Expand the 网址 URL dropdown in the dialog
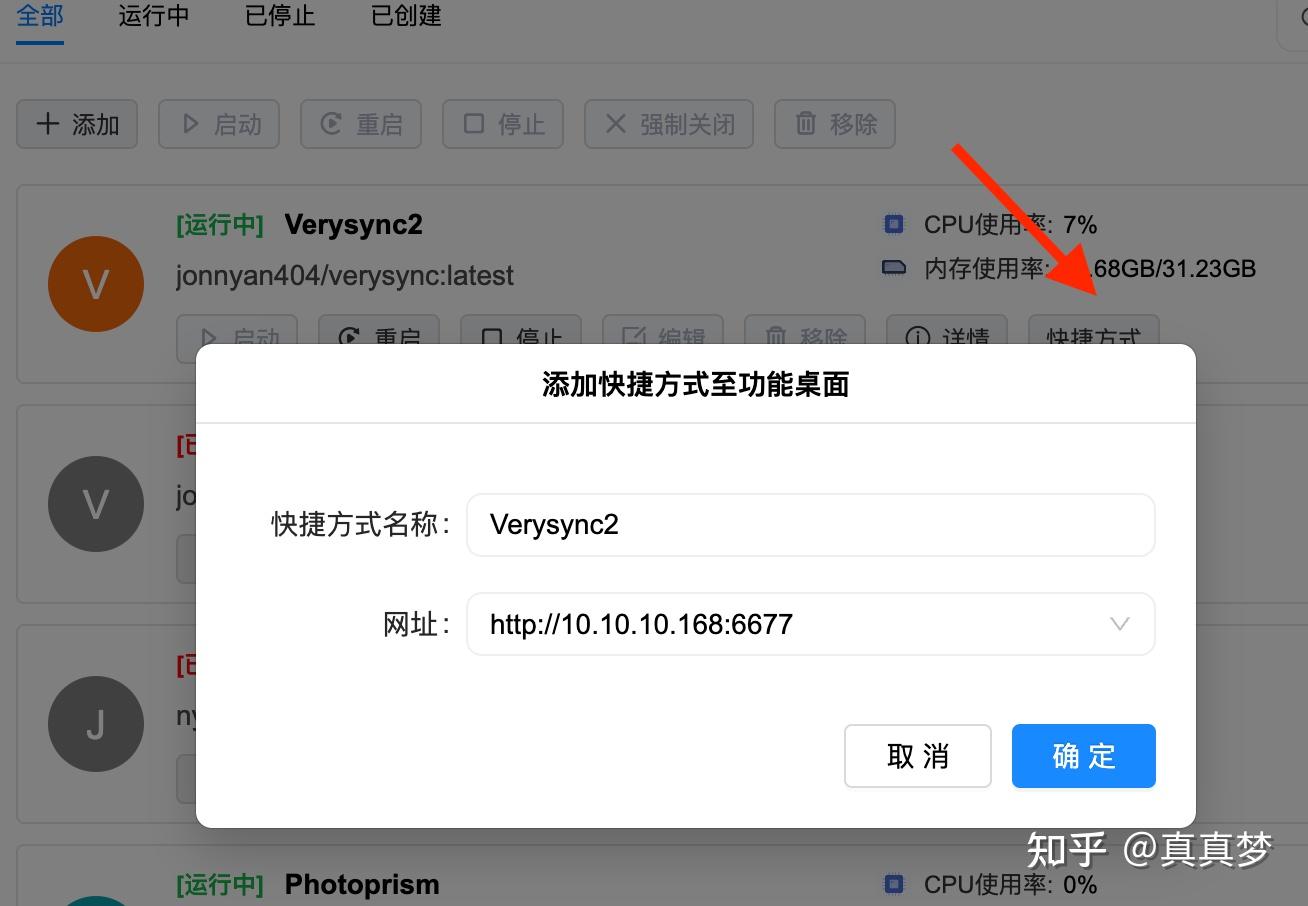The height and width of the screenshot is (906, 1308). pos(1119,624)
